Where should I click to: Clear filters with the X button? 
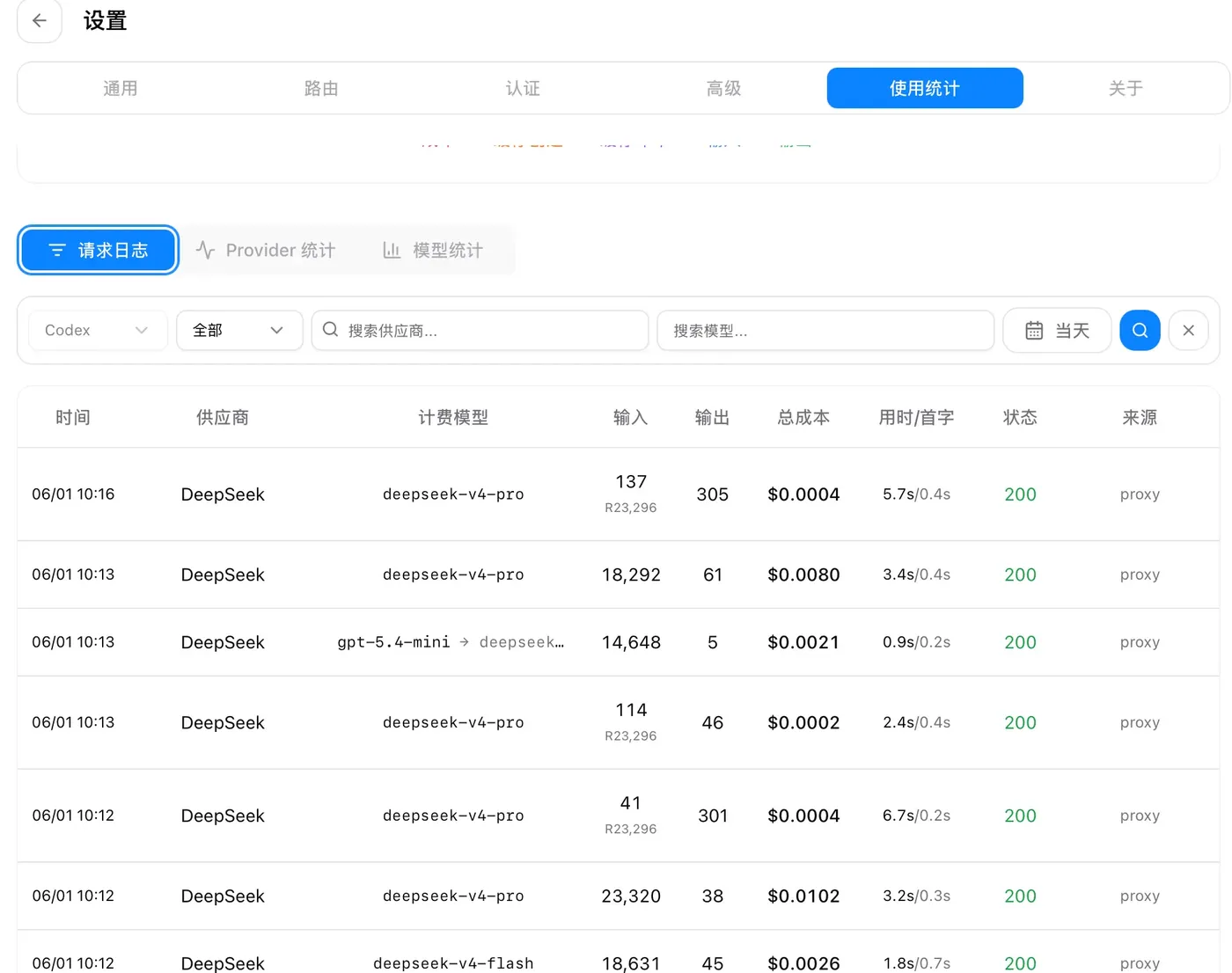pyautogui.click(x=1188, y=331)
